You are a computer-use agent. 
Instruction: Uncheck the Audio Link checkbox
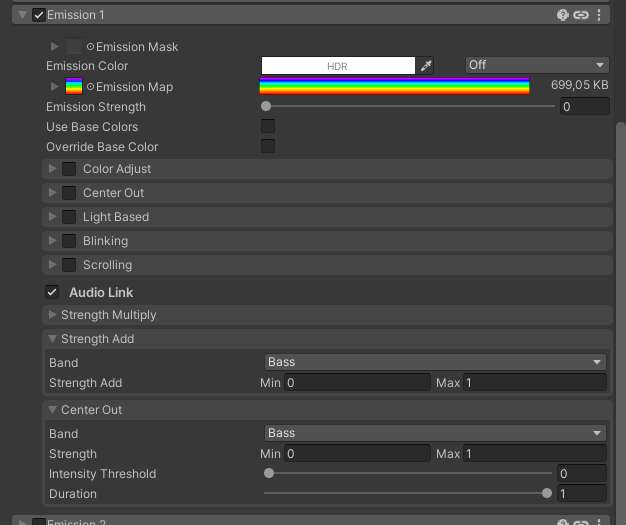52,292
